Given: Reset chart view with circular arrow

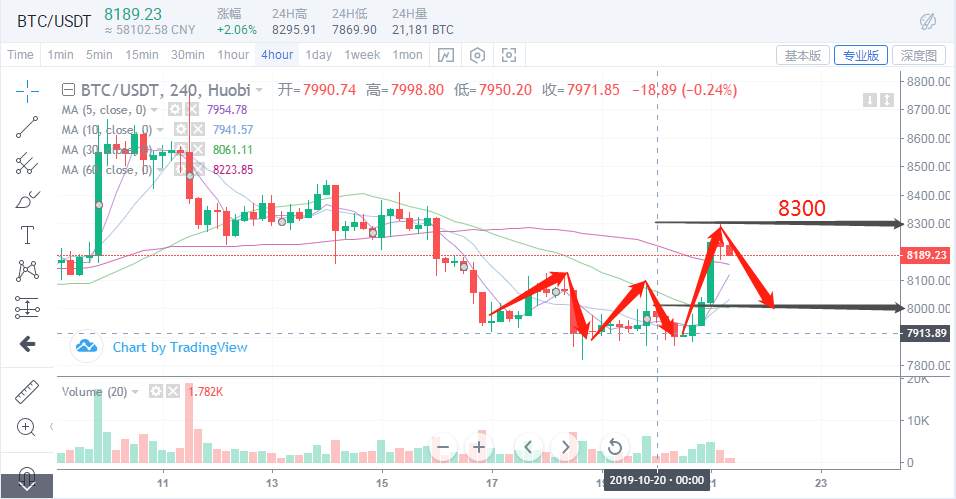Looking at the screenshot, I should point(615,447).
